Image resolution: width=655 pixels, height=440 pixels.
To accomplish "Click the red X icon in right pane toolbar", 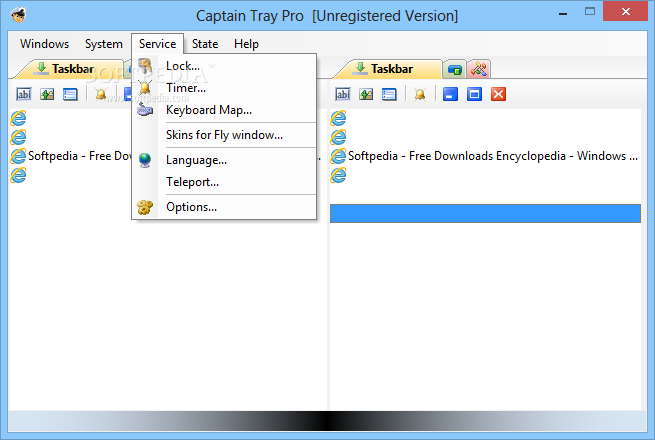I will [498, 94].
